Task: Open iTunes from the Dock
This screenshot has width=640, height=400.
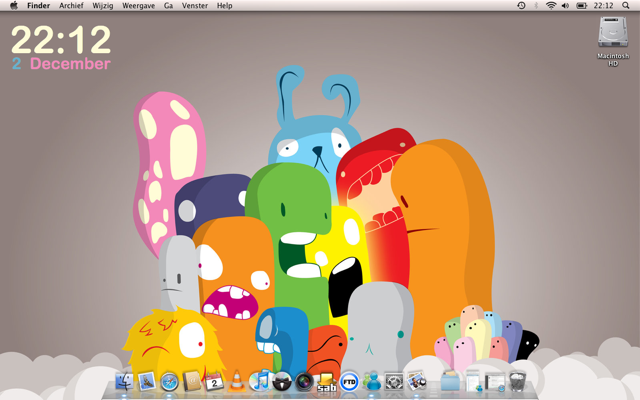Action: click(x=259, y=381)
